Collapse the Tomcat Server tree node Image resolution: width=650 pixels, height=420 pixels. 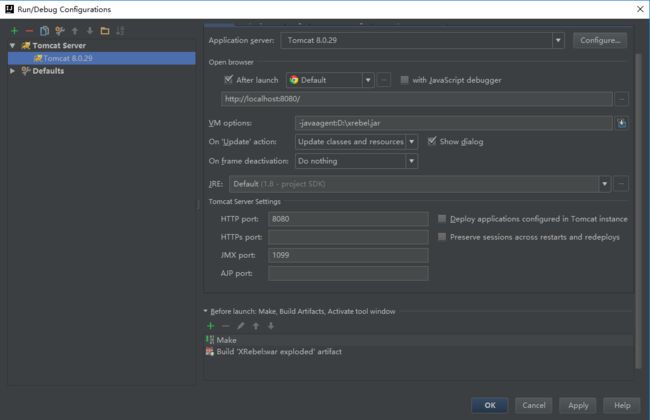click(x=12, y=46)
